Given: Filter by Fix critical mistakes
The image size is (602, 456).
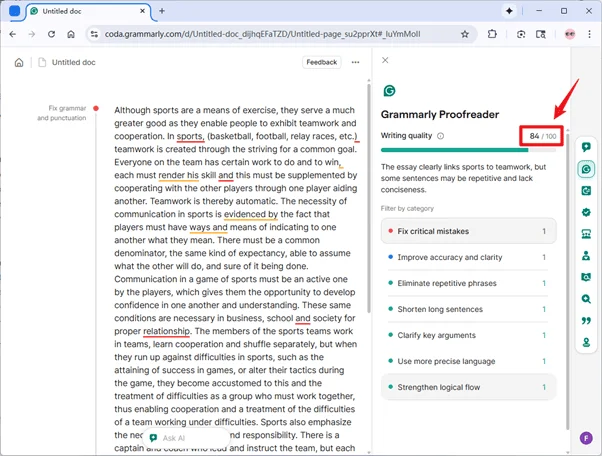Looking at the screenshot, I should coord(468,231).
